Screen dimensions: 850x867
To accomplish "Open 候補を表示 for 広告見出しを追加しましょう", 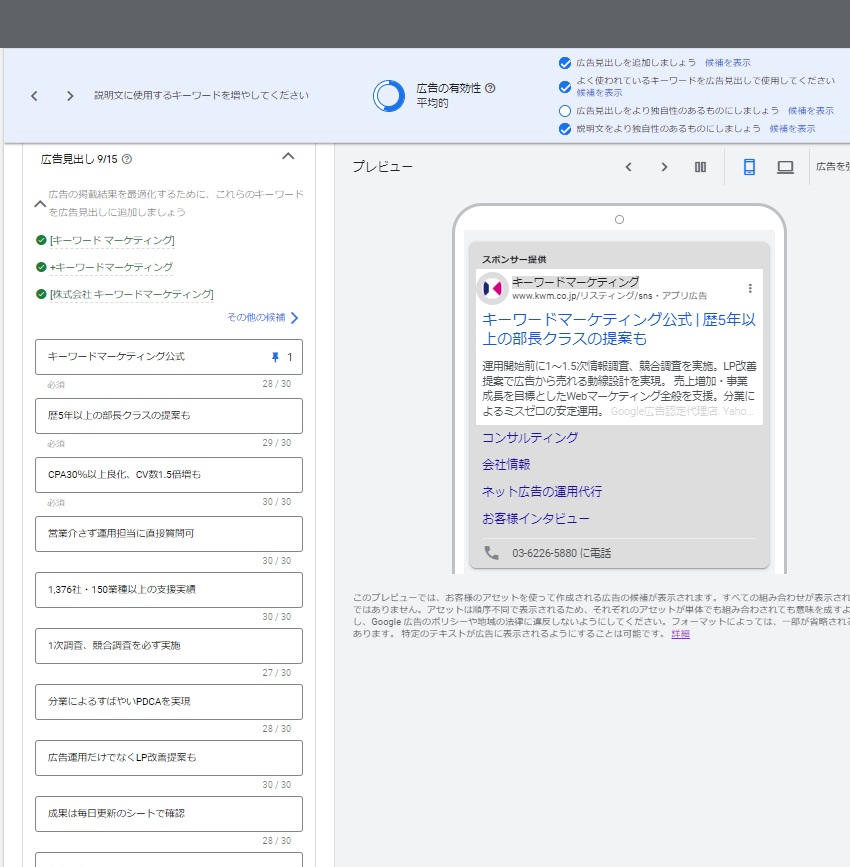I will (x=728, y=63).
